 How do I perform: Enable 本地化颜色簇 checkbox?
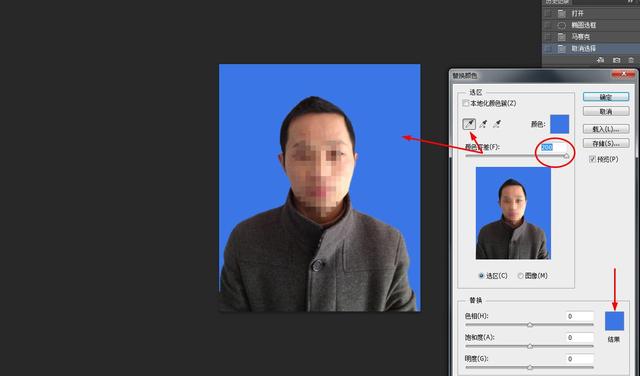[x=466, y=103]
